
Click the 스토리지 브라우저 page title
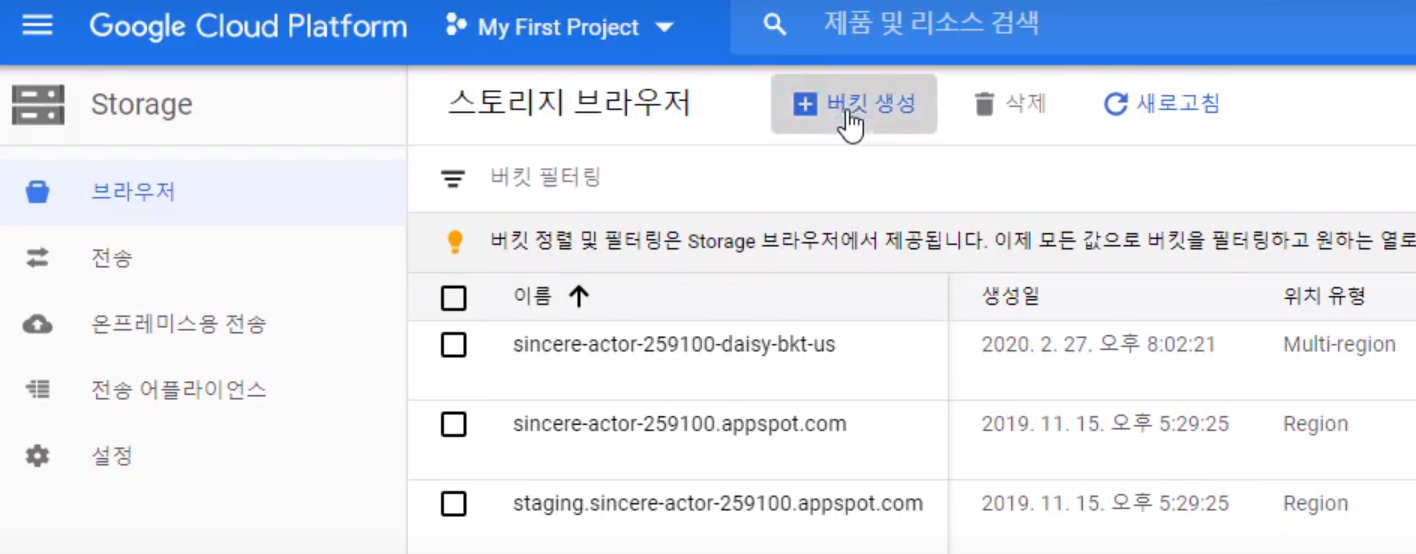click(x=569, y=103)
